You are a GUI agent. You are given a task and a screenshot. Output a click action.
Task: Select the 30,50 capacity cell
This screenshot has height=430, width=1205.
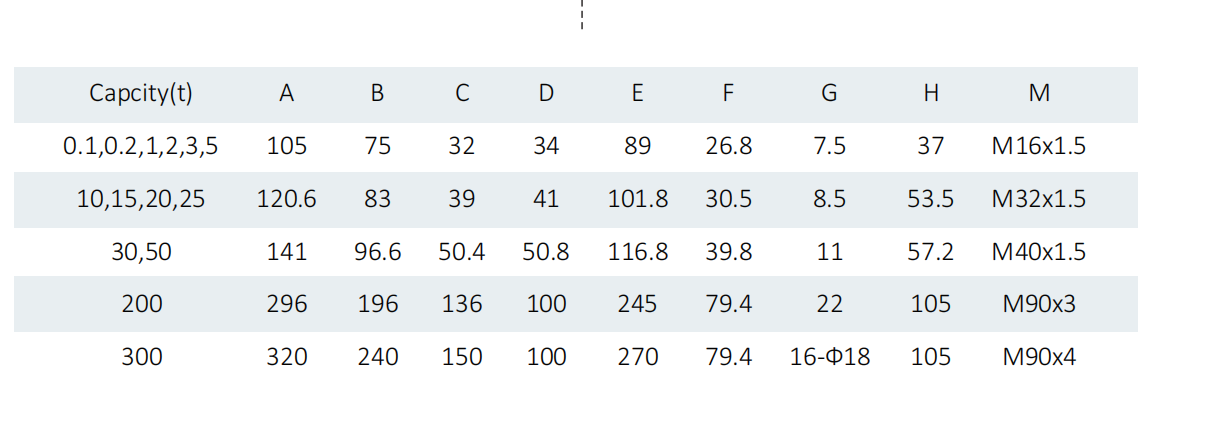141,252
